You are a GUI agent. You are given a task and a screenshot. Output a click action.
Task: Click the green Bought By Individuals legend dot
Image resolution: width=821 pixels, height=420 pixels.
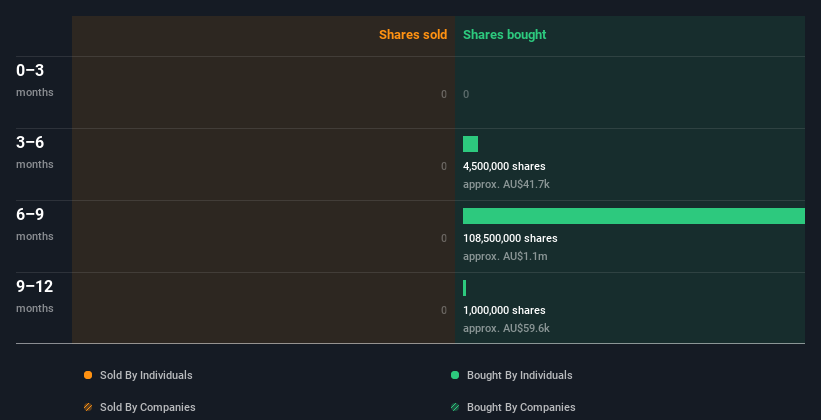click(455, 375)
